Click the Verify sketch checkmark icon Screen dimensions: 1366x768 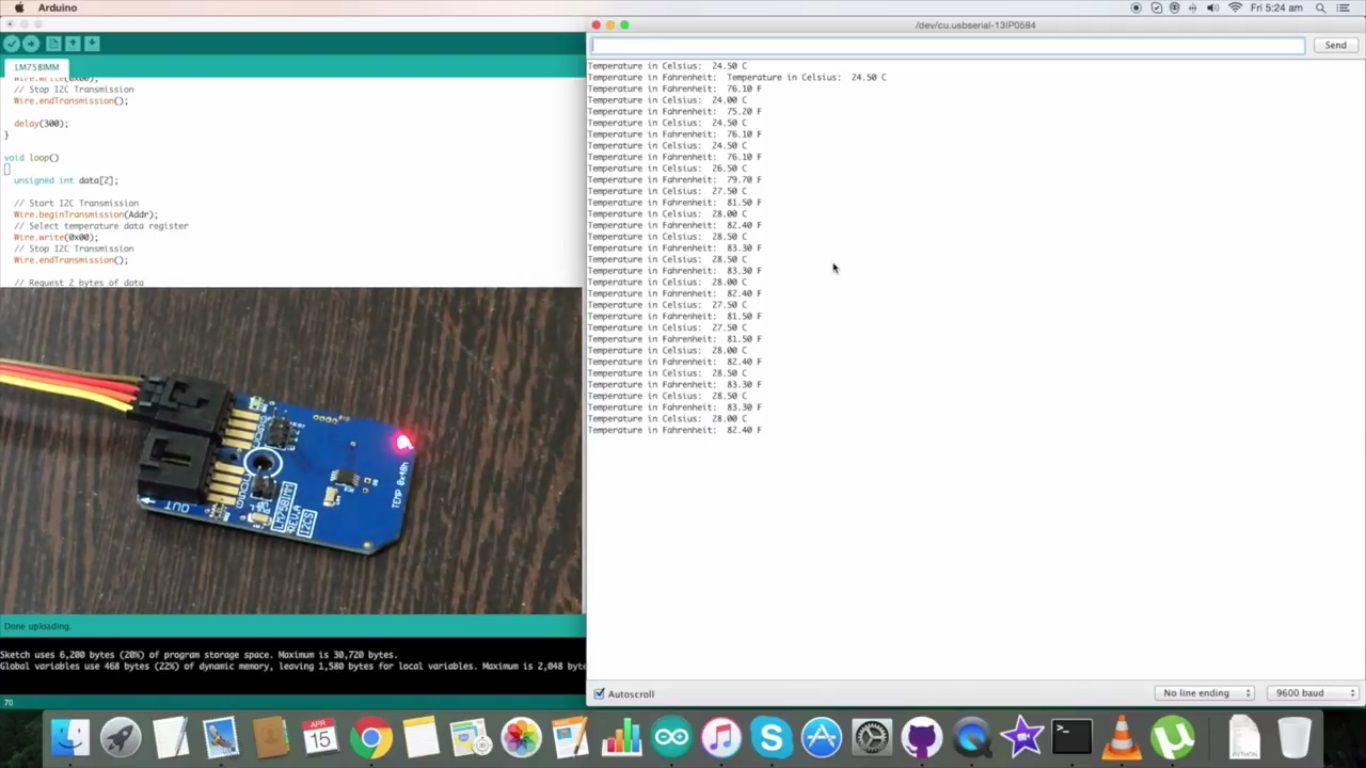11,43
